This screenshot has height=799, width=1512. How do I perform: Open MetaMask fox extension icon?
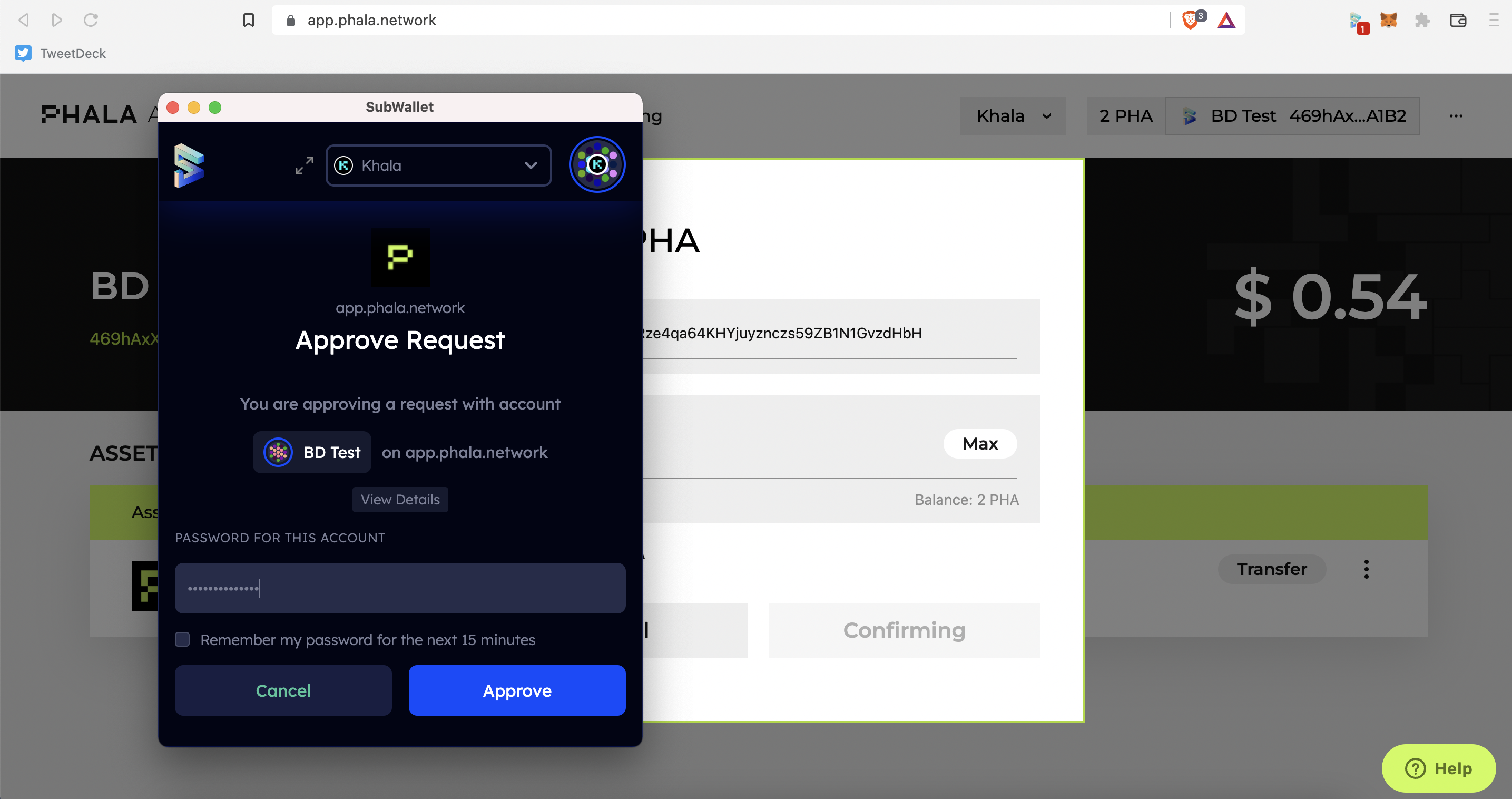pos(1388,20)
